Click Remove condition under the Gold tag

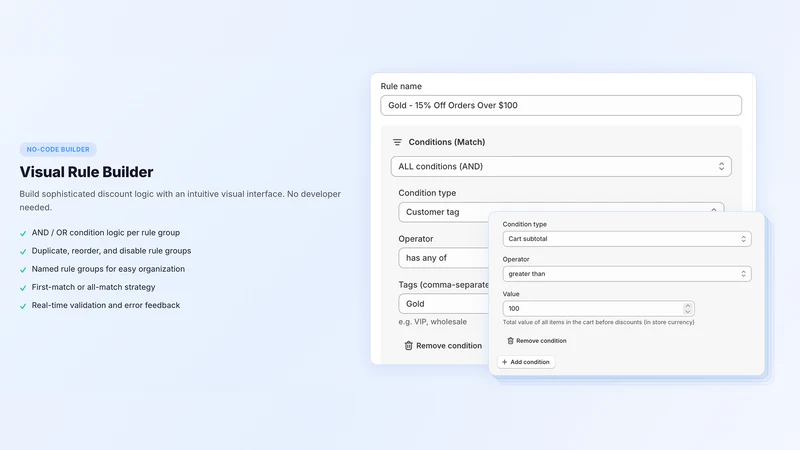click(443, 345)
